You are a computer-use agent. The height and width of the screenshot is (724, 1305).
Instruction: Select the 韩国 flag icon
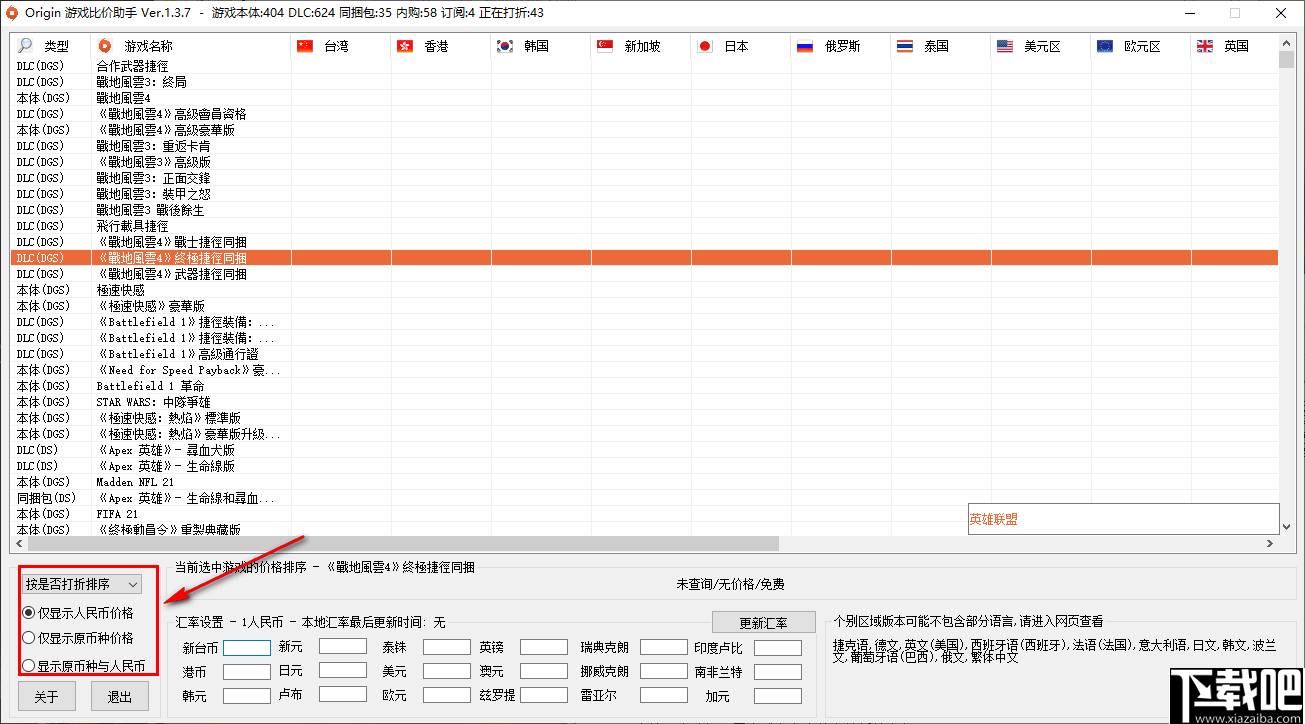505,45
